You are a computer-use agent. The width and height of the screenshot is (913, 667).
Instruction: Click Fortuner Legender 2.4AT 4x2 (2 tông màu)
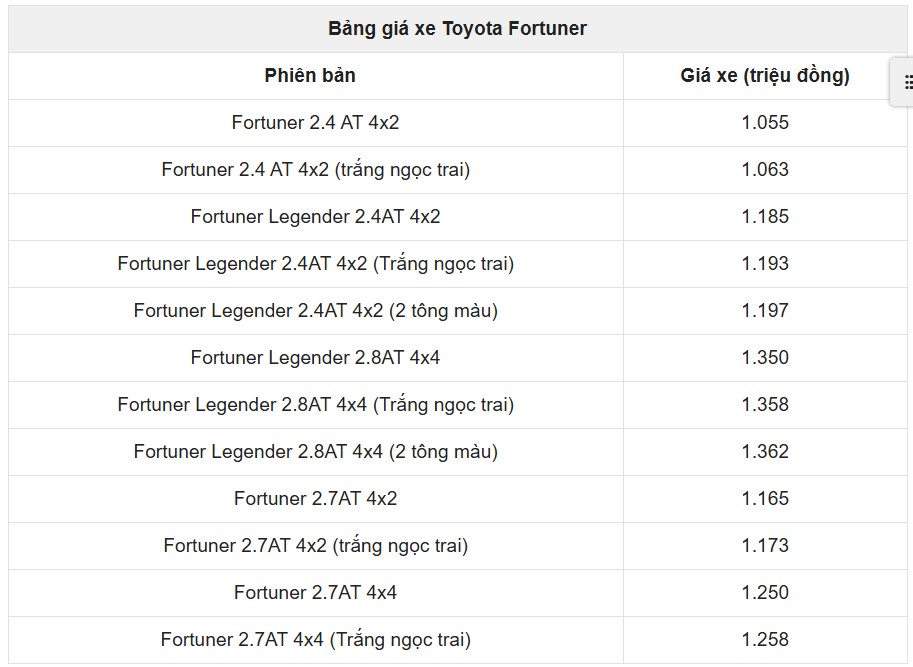pyautogui.click(x=316, y=311)
